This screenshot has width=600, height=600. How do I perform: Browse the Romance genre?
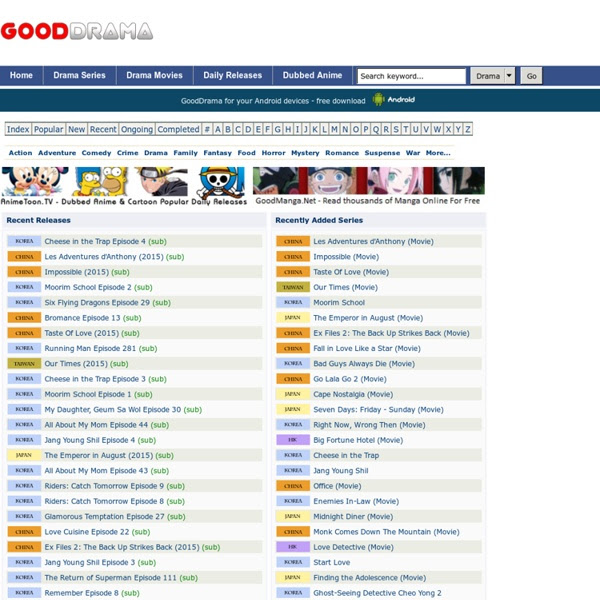(342, 153)
